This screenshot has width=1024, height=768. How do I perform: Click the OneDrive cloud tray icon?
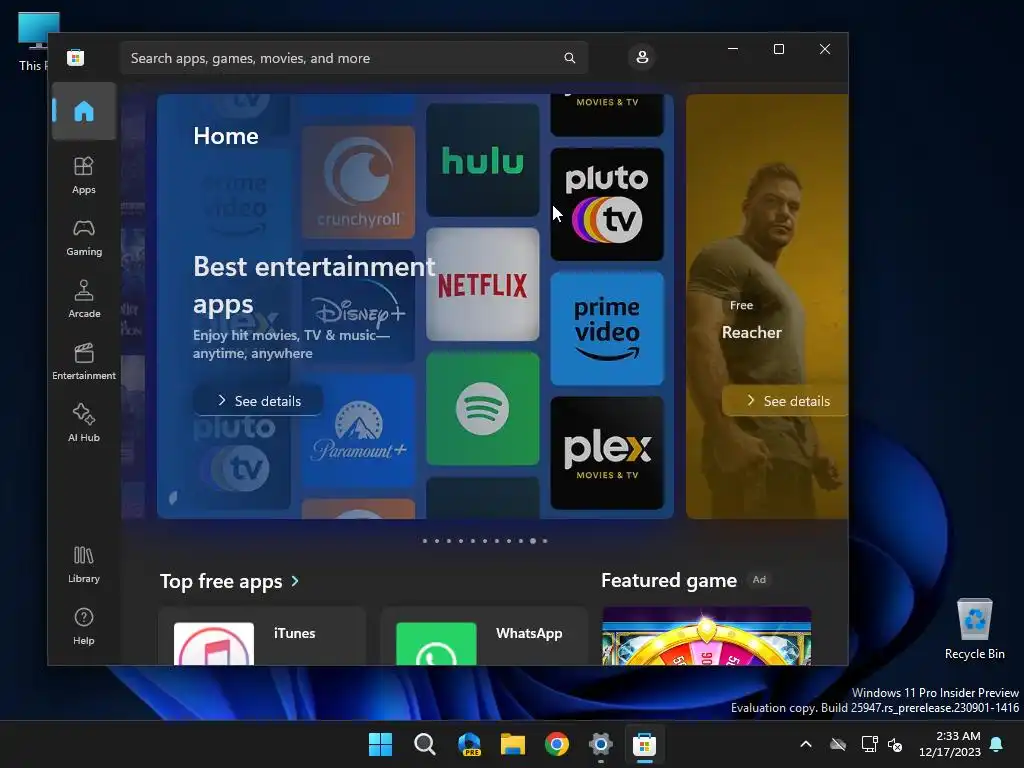pyautogui.click(x=838, y=744)
